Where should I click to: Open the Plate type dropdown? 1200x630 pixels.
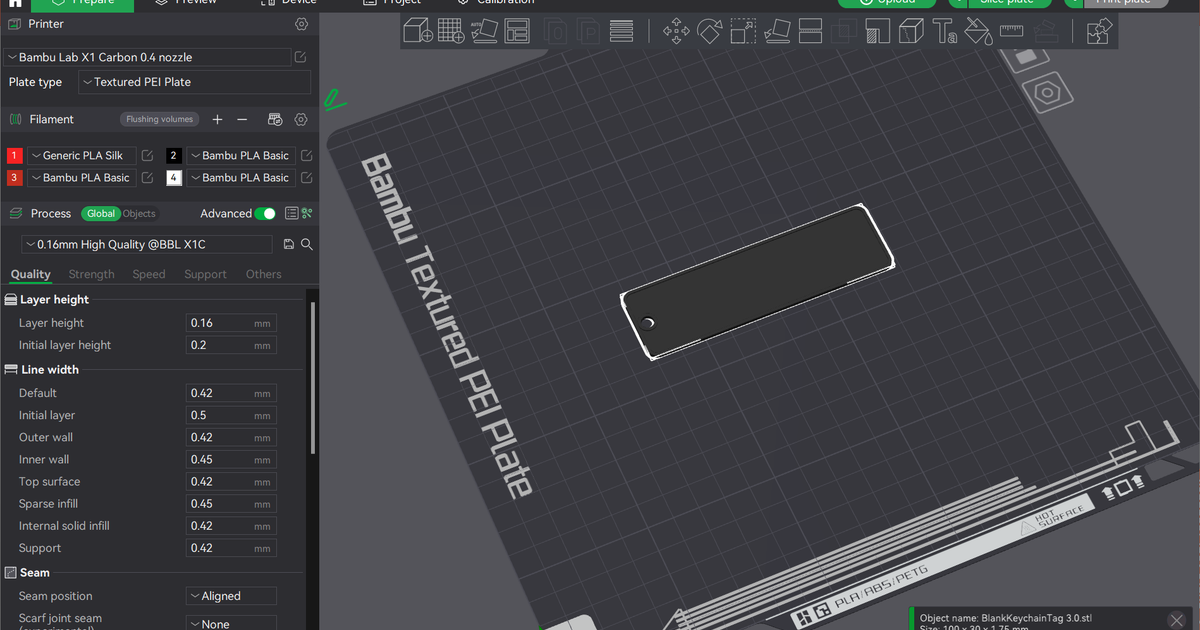194,82
